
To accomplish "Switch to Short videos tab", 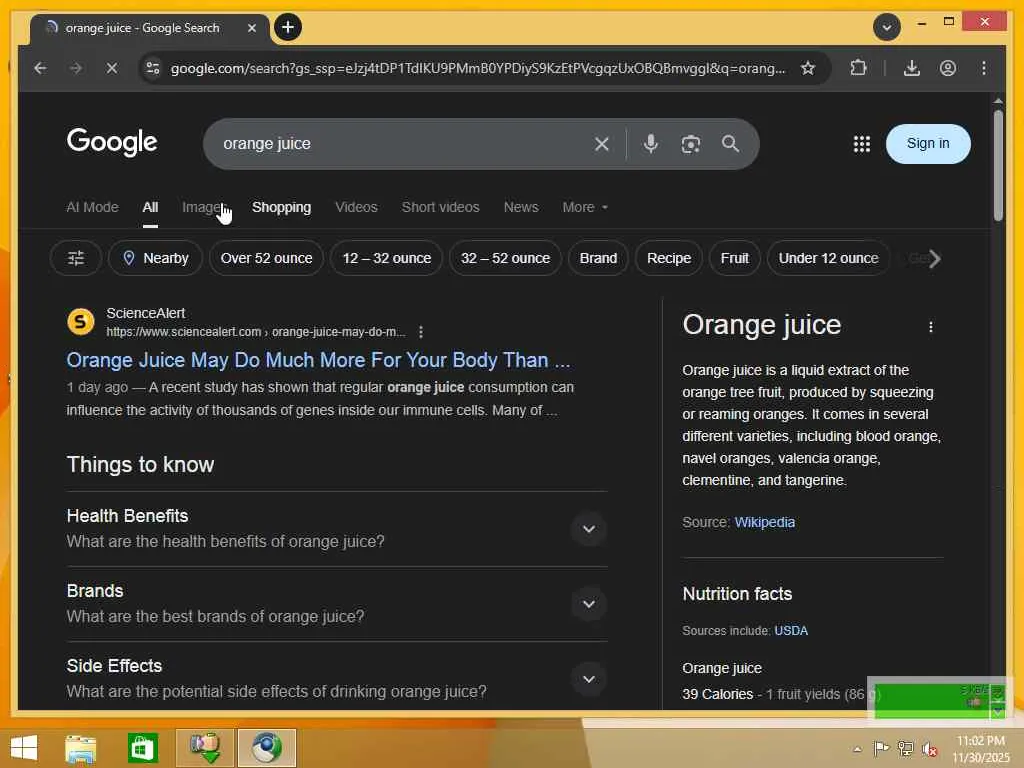I will [x=440, y=207].
